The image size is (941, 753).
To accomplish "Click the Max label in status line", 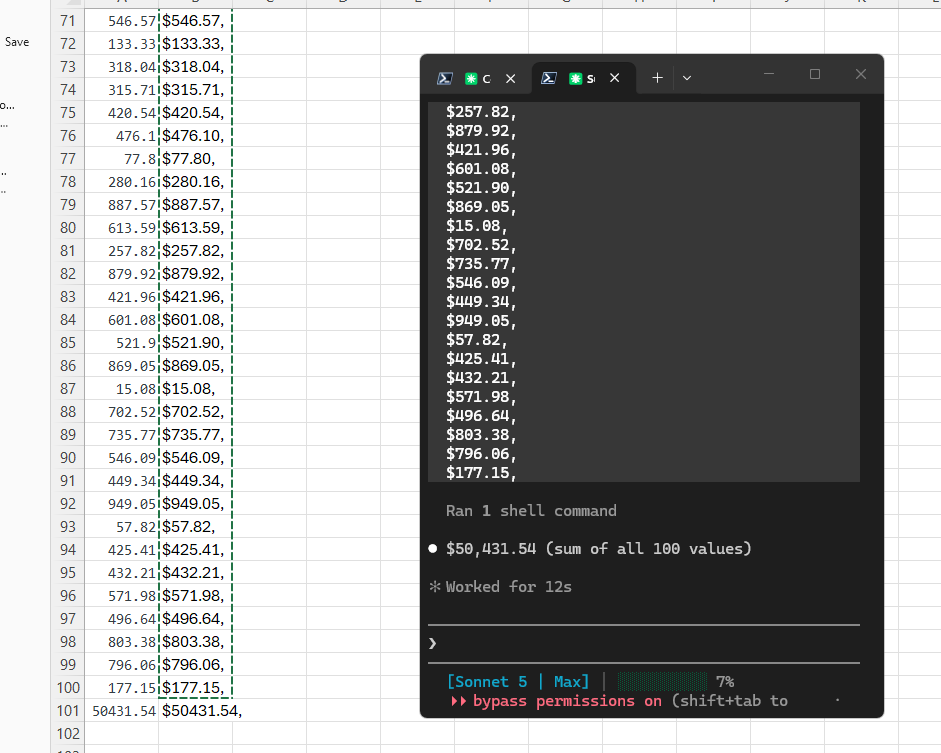I will pyautogui.click(x=567, y=682).
